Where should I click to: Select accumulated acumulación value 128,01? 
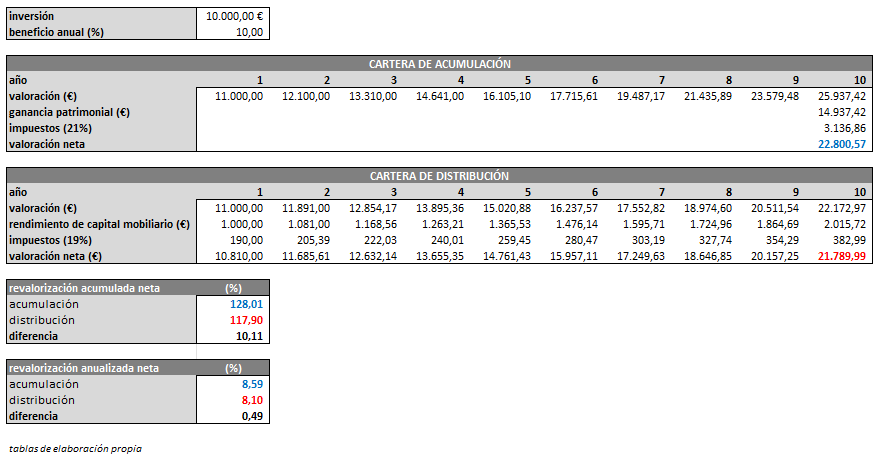[247, 304]
